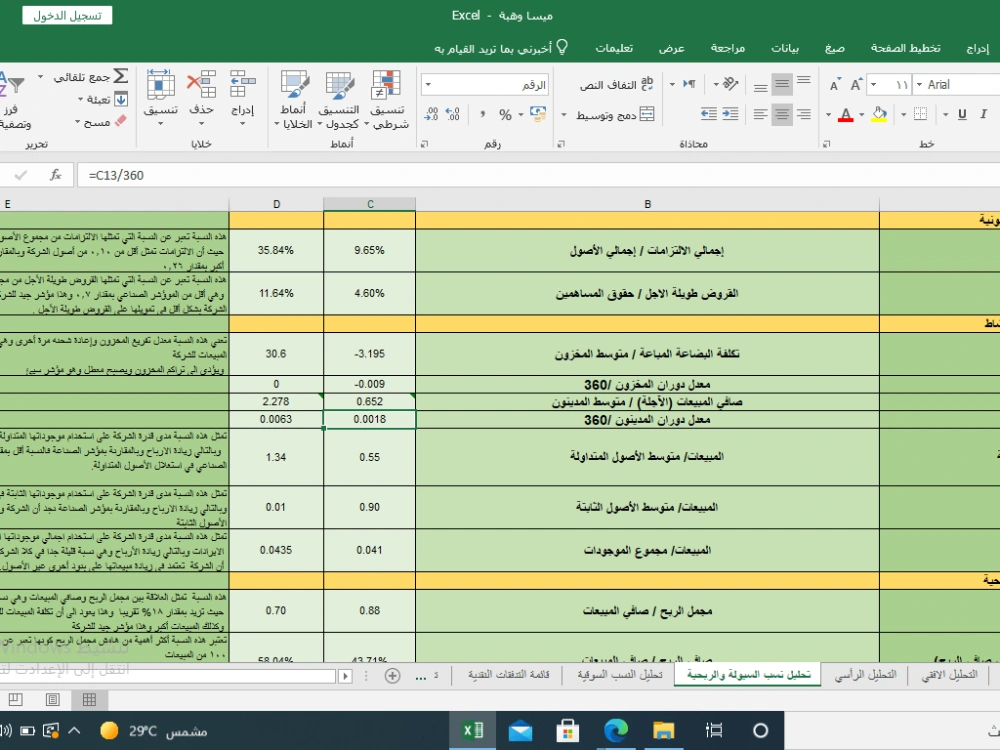Click the Increase Decimal icon
Screen dimensions: 1000x750
coord(453,114)
